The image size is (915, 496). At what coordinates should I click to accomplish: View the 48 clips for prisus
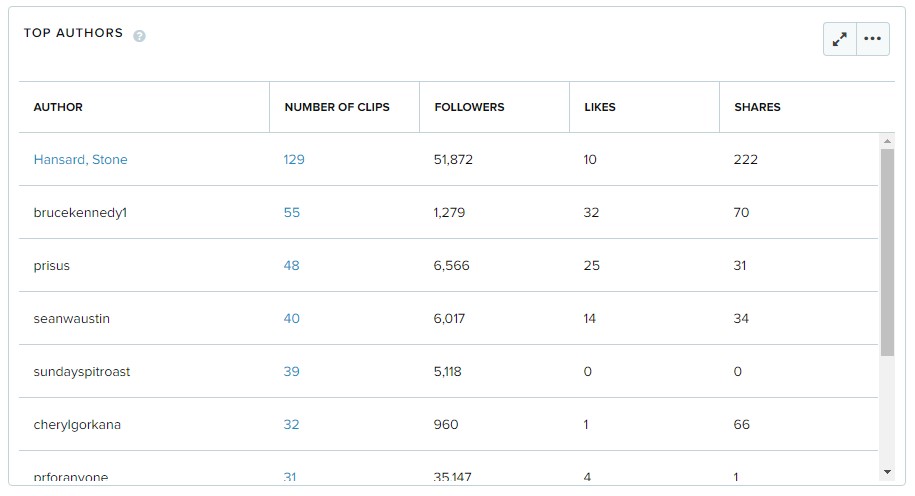[x=292, y=266]
